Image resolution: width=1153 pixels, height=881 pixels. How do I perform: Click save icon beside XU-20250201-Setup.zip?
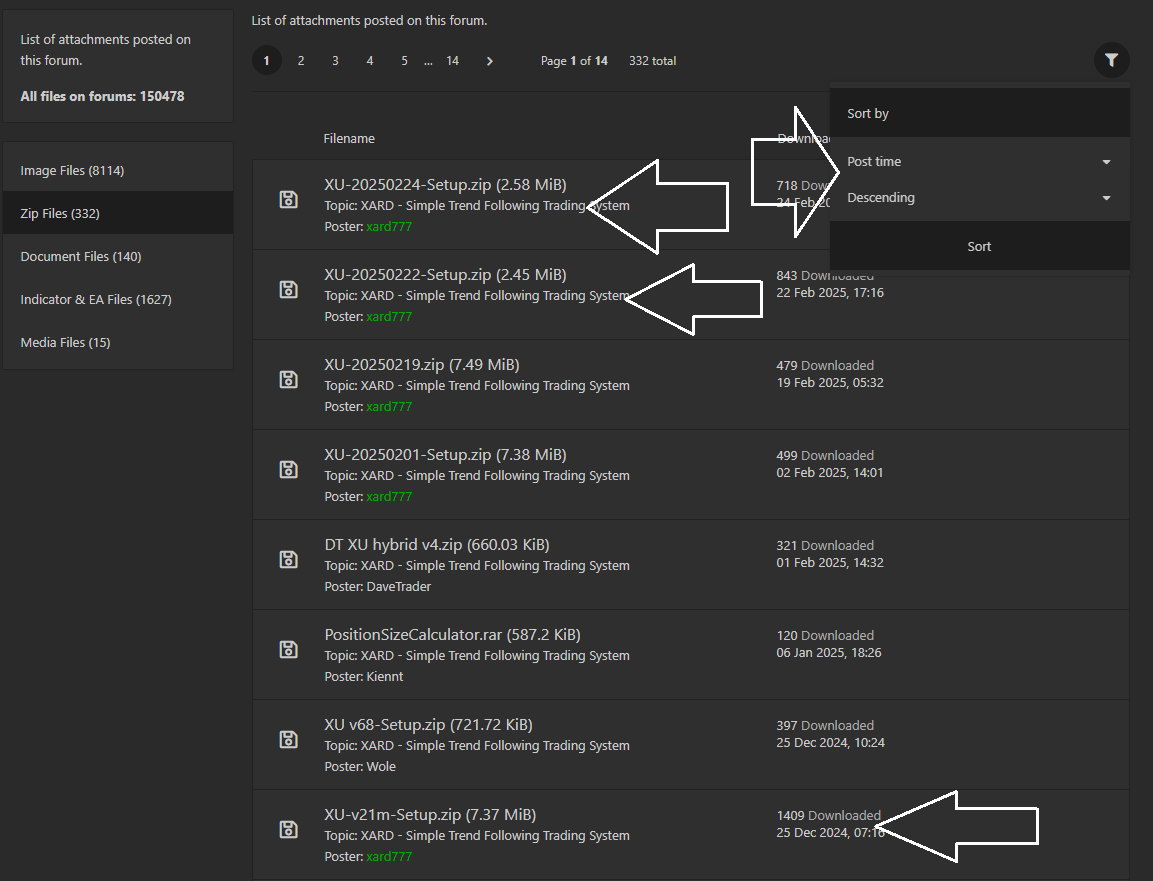coord(288,469)
